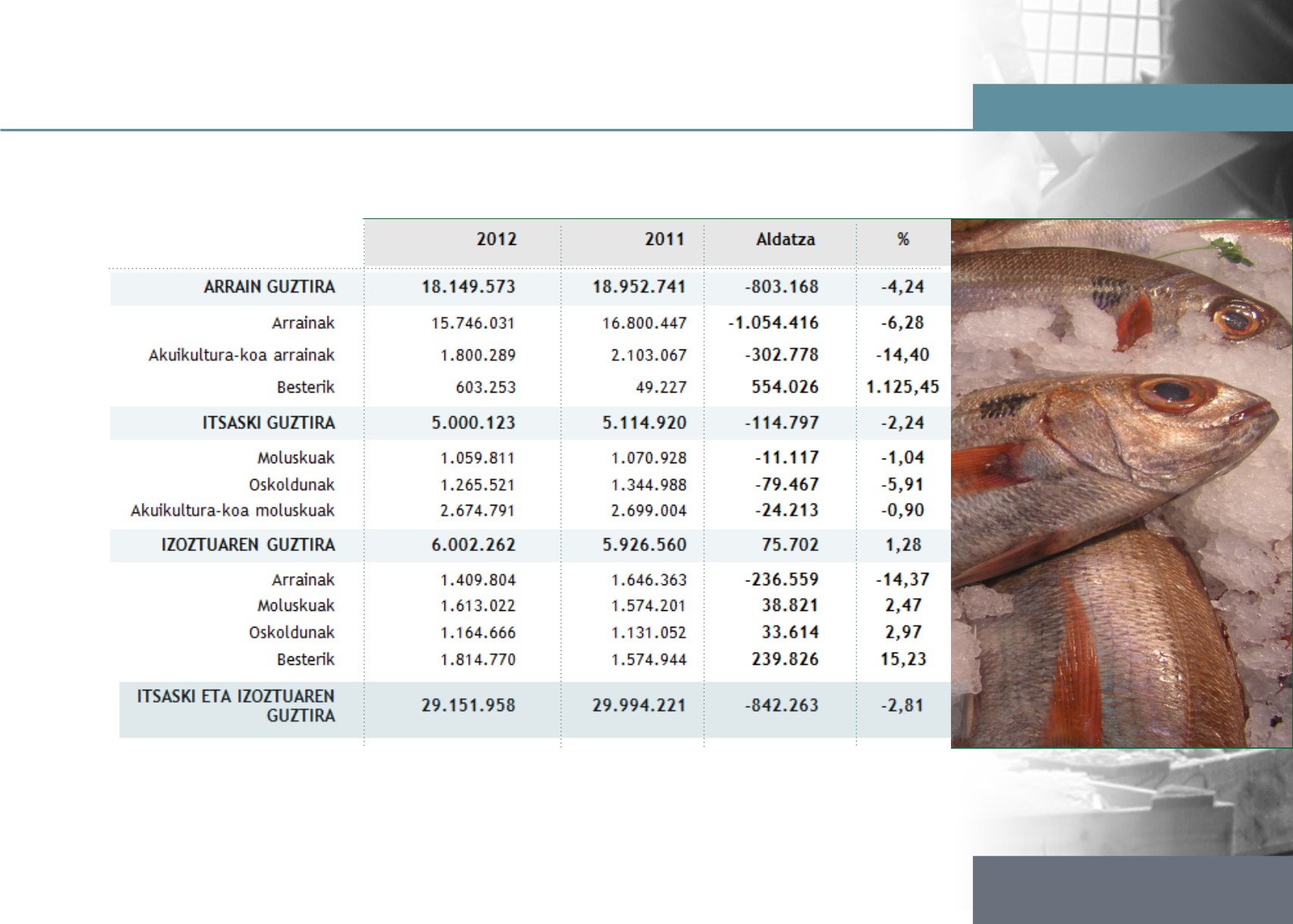Click the 1.125,45 percentage cell
Viewport: 1293px width, 924px height.
[902, 387]
